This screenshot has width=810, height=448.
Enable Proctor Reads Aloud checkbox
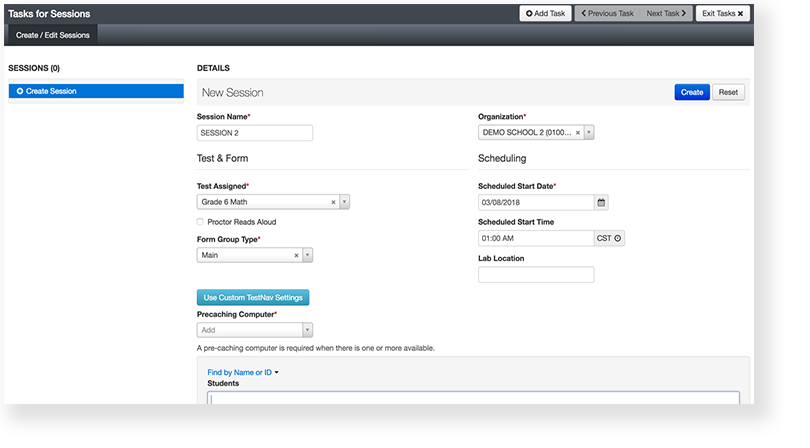click(x=201, y=222)
